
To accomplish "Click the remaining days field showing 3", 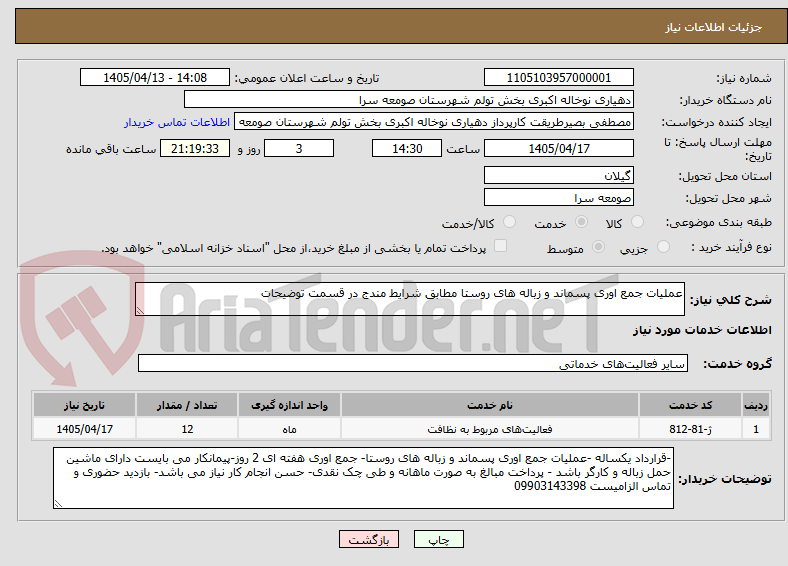I will (299, 148).
